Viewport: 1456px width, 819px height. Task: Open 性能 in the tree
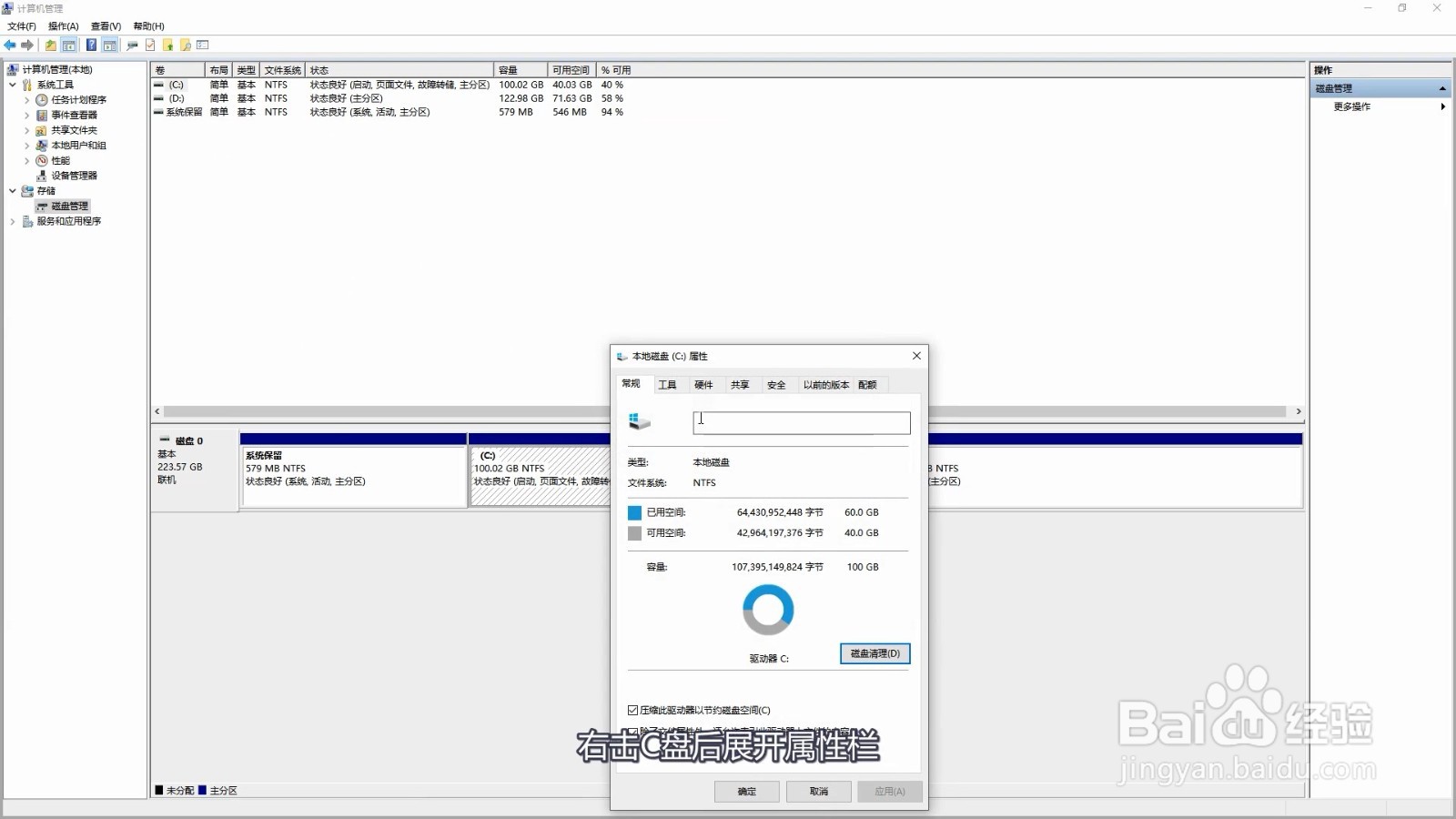pyautogui.click(x=61, y=160)
